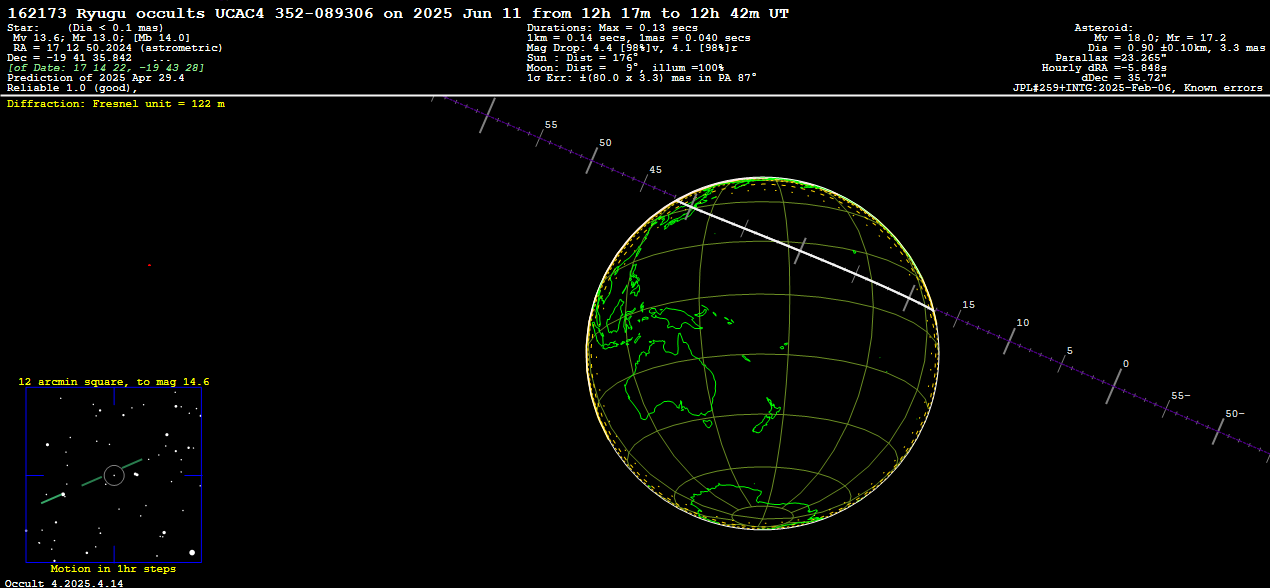Image resolution: width=1270 pixels, height=588 pixels.
Task: Click the "1σ Err: ±(80.0 x 3.3) mas" line
Action: point(642,77)
